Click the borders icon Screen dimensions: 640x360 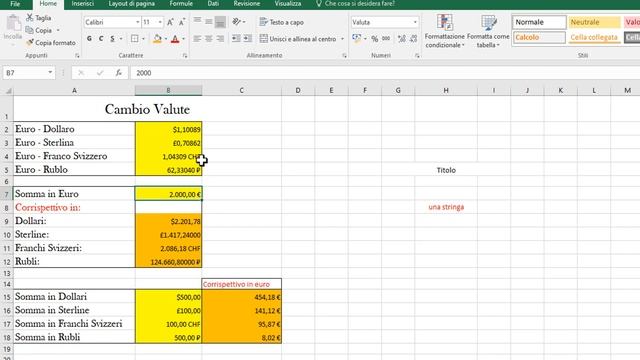point(135,39)
